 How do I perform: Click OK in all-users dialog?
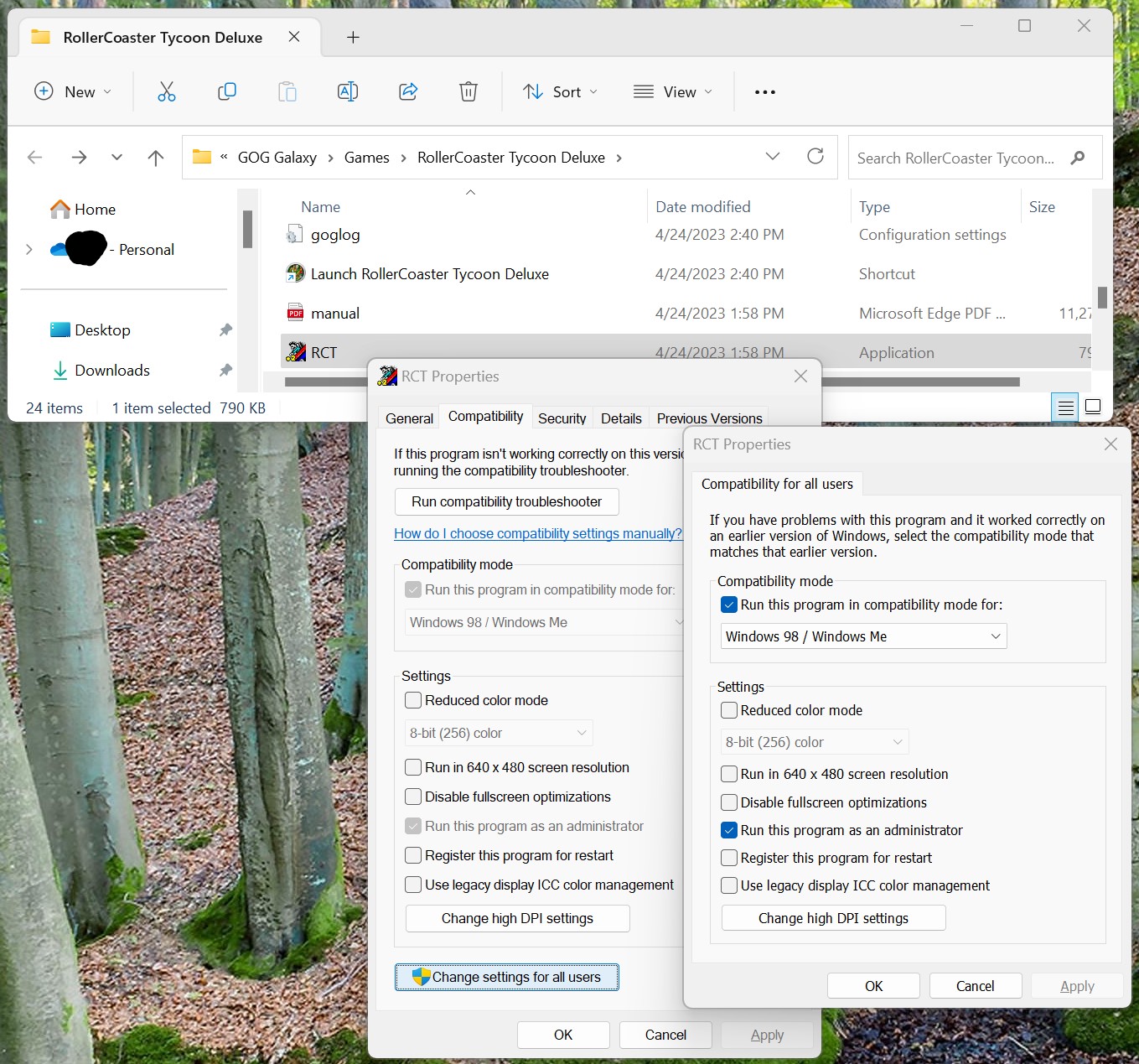point(873,986)
